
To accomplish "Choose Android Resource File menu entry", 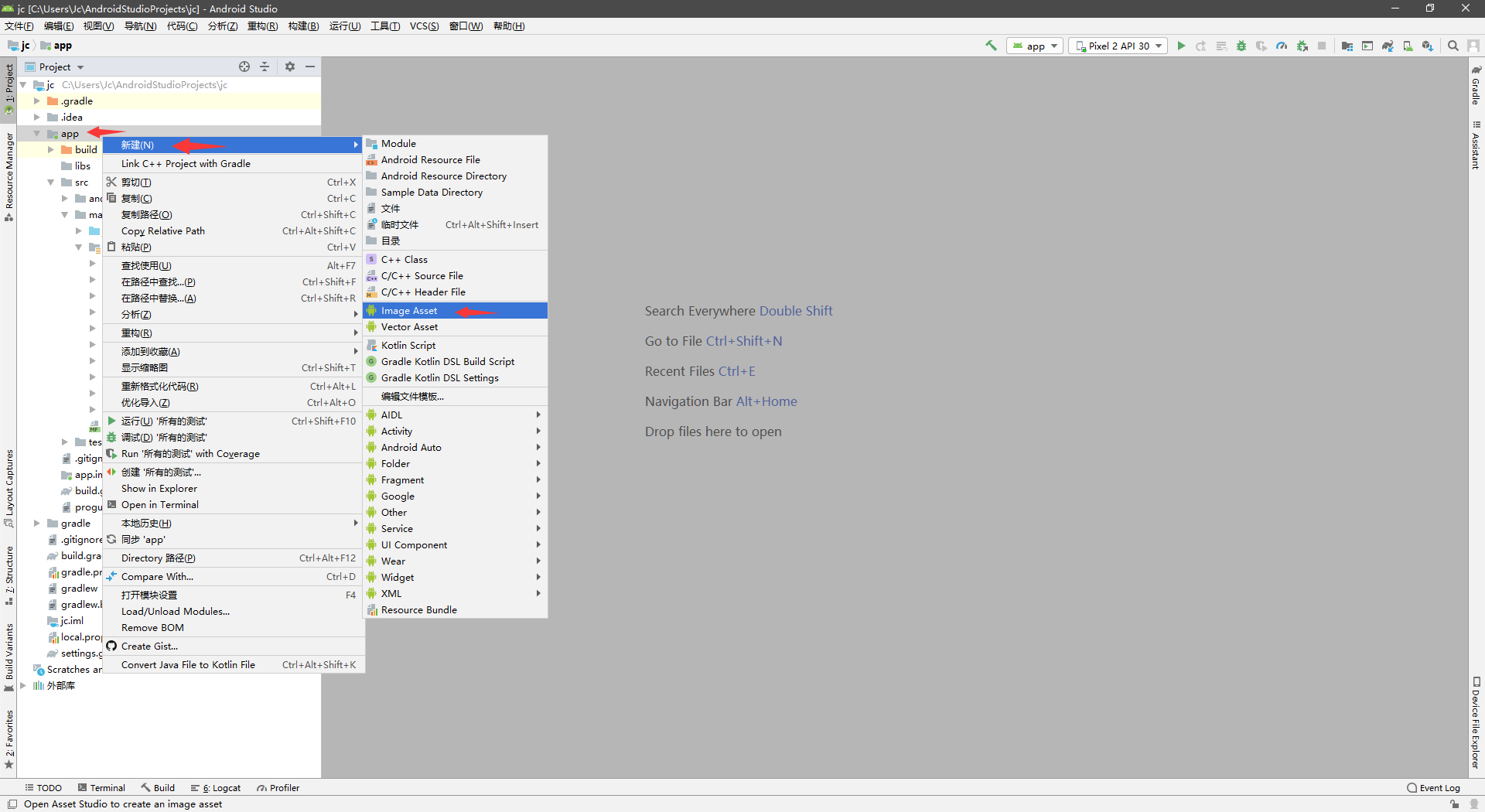I will click(x=456, y=159).
